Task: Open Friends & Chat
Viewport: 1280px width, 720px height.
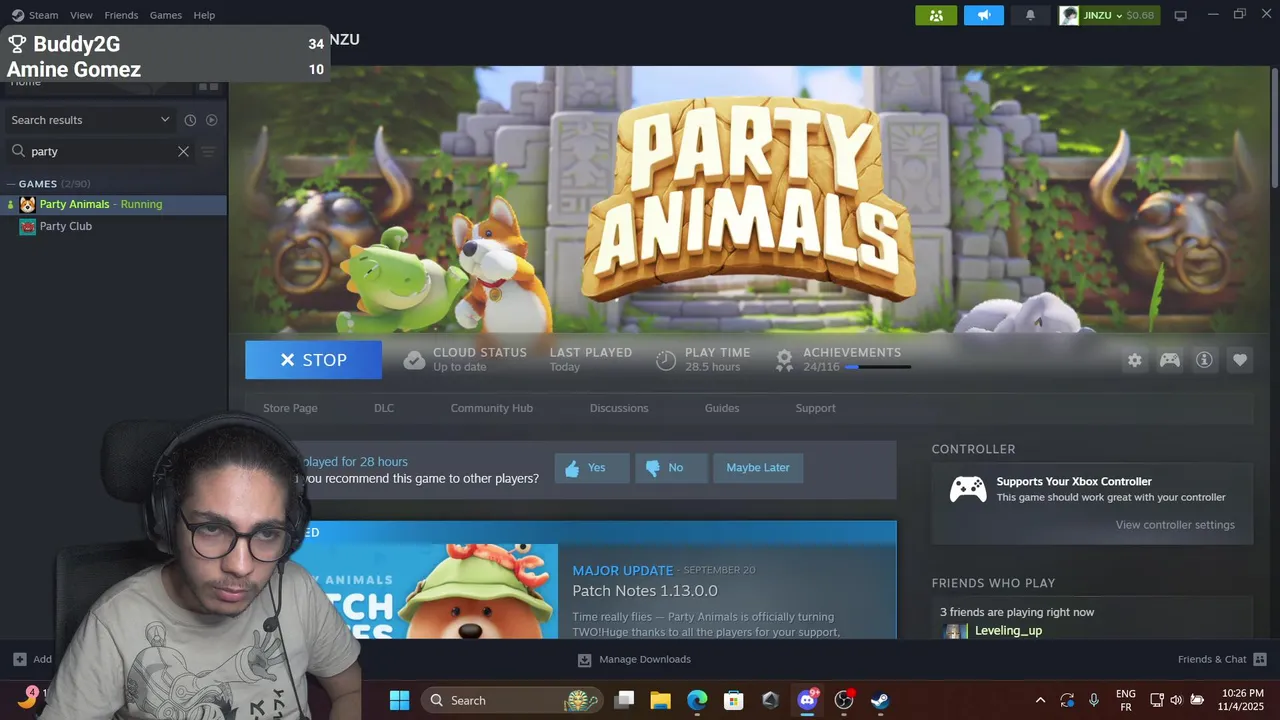Action: [1222, 660]
